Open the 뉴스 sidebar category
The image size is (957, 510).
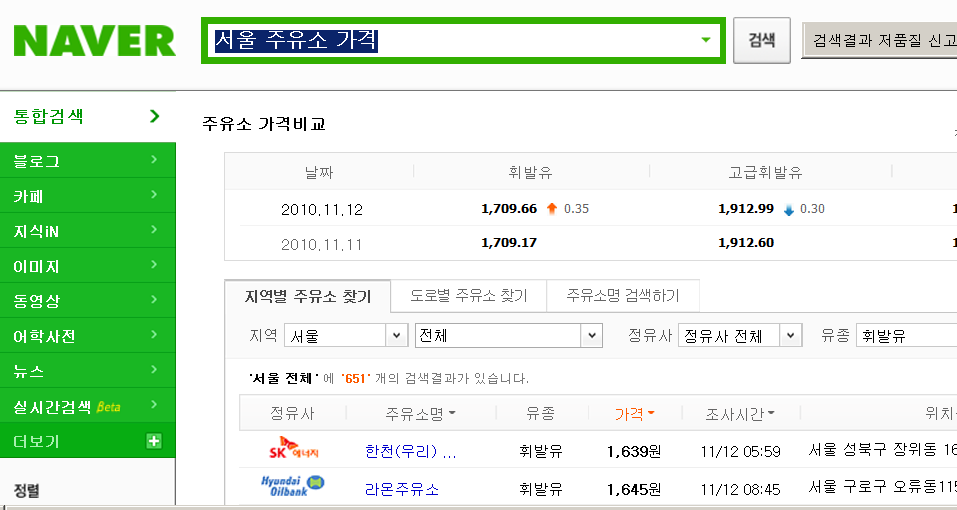click(x=88, y=370)
